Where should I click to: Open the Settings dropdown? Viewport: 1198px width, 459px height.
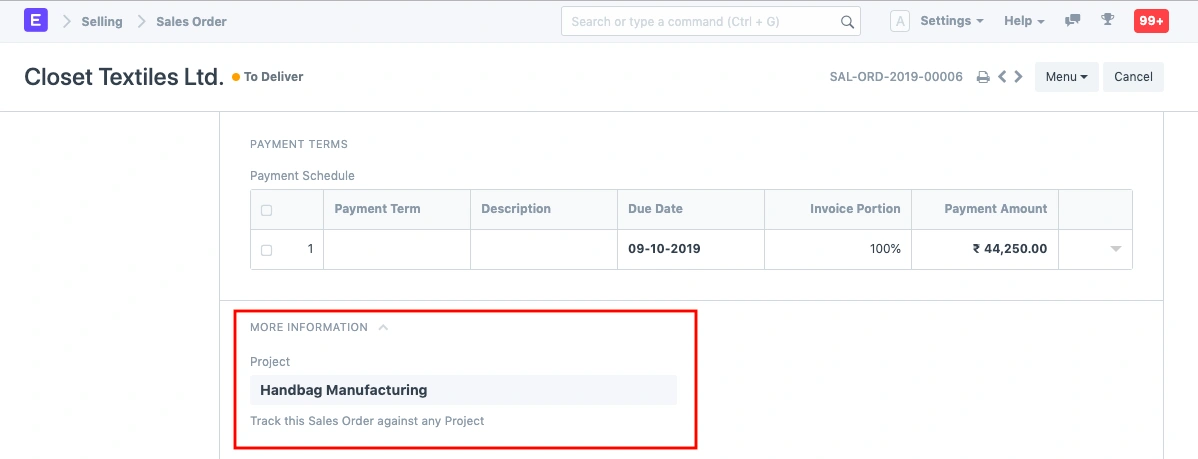pyautogui.click(x=951, y=21)
